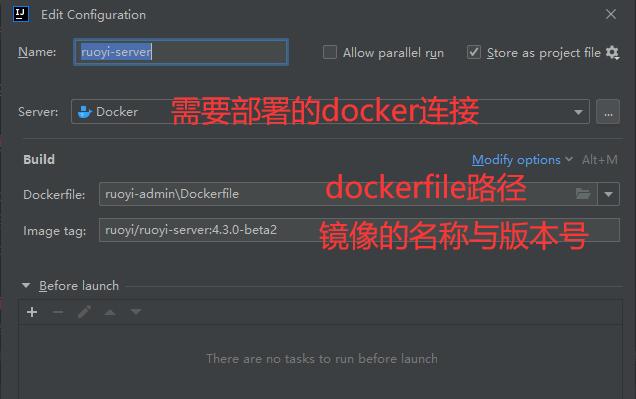Collapse the Before launch section
Image resolution: width=636 pixels, height=399 pixels.
[x=26, y=285]
